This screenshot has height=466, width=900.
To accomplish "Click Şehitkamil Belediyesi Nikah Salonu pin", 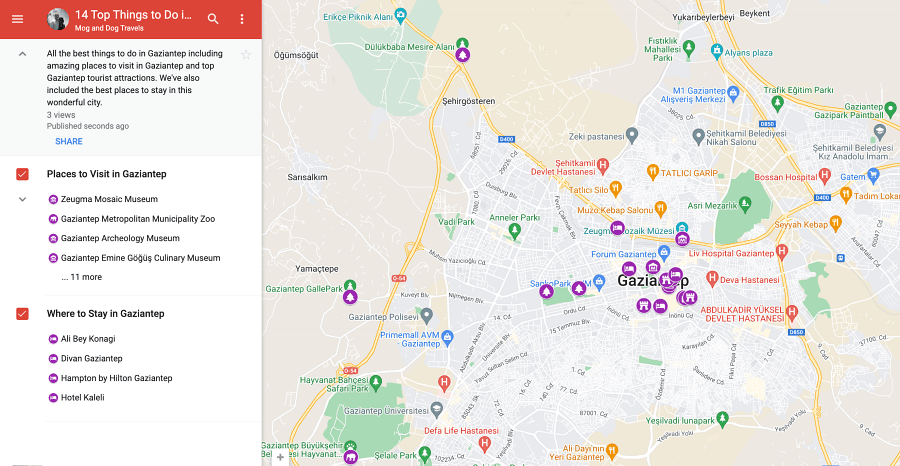I will [x=698, y=136].
